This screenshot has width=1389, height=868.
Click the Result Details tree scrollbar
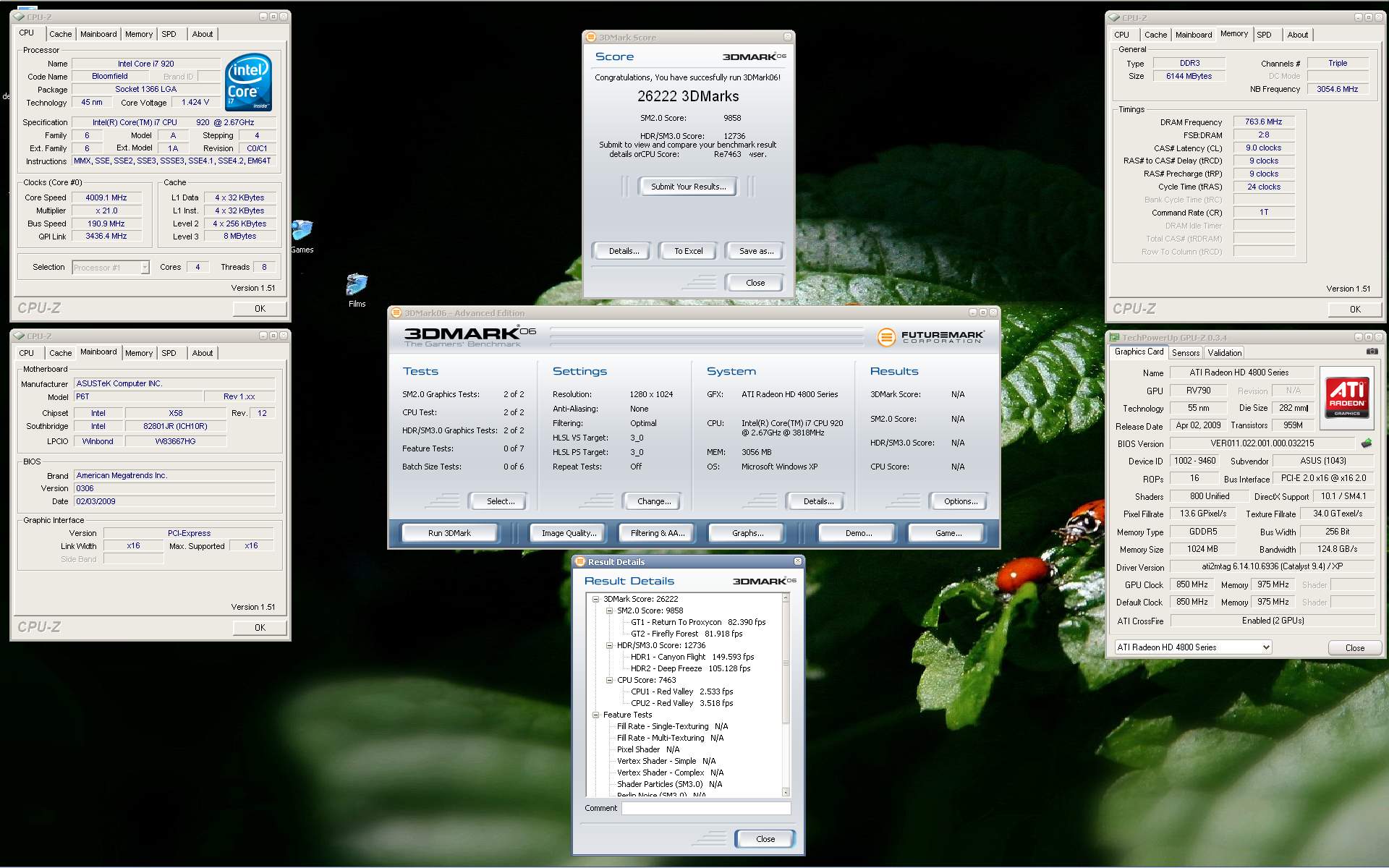click(x=786, y=695)
